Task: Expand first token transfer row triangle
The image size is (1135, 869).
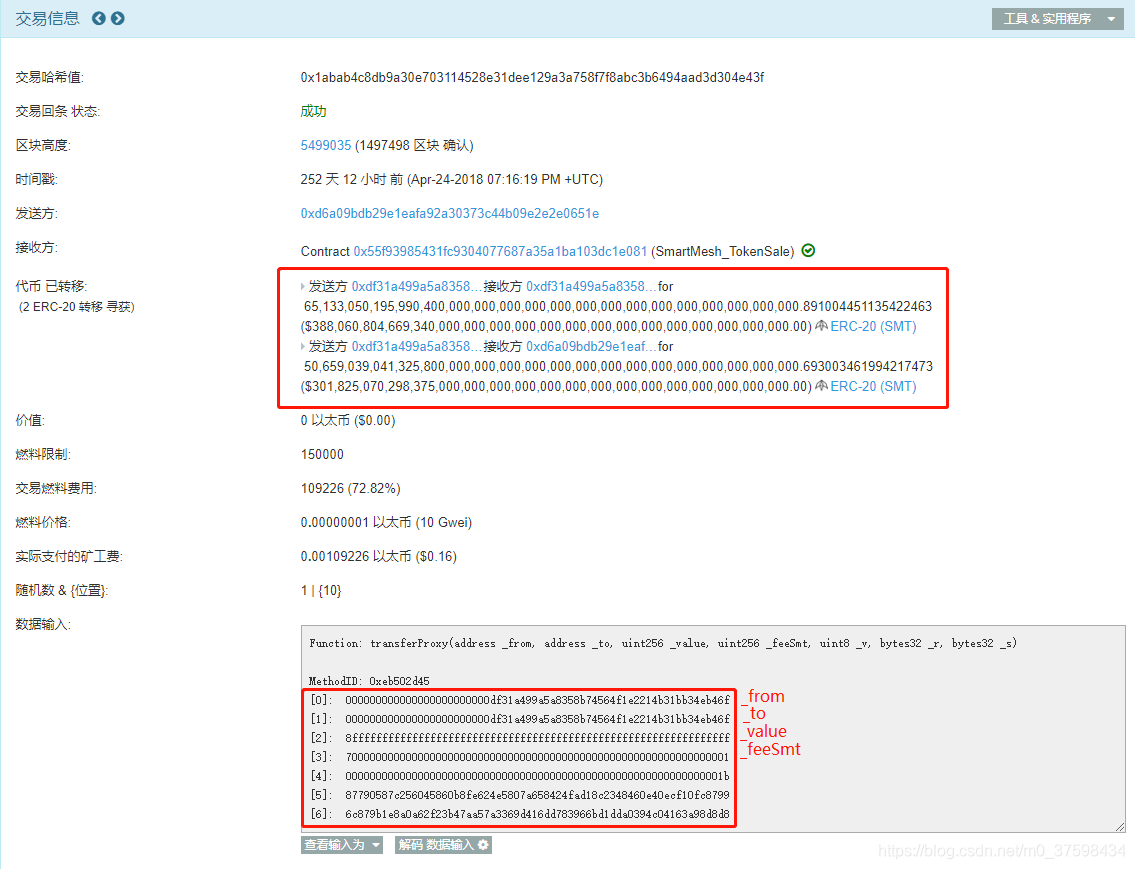Action: pyautogui.click(x=303, y=287)
